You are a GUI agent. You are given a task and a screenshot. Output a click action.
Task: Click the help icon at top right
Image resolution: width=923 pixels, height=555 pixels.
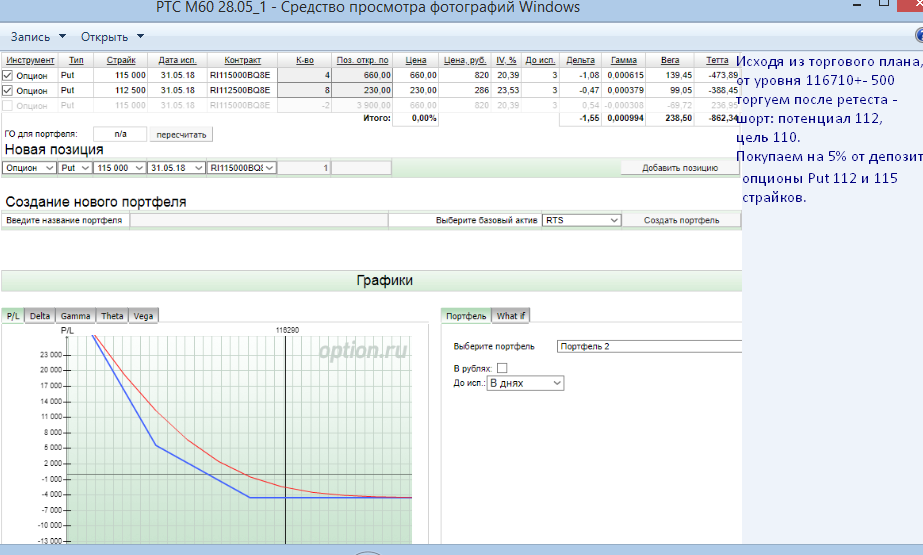click(x=919, y=35)
